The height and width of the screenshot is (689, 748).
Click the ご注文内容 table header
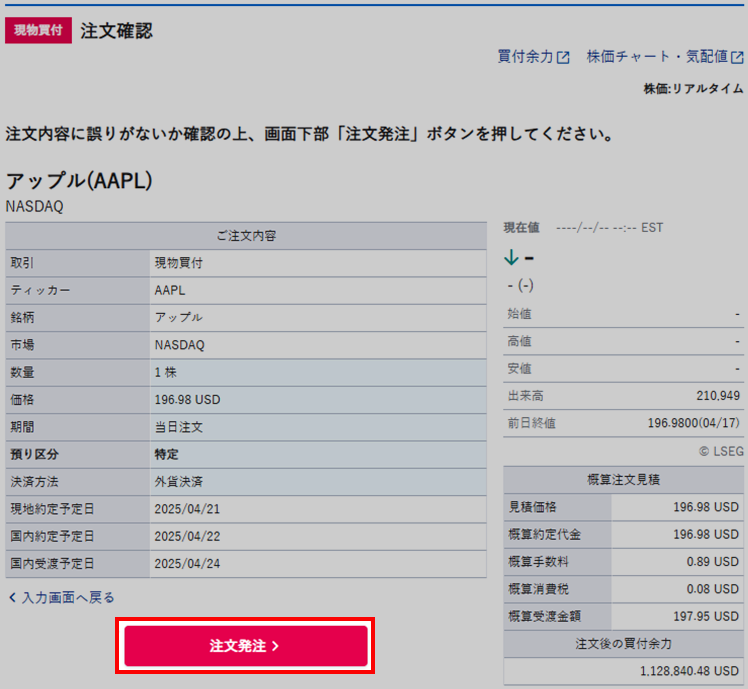(x=246, y=236)
